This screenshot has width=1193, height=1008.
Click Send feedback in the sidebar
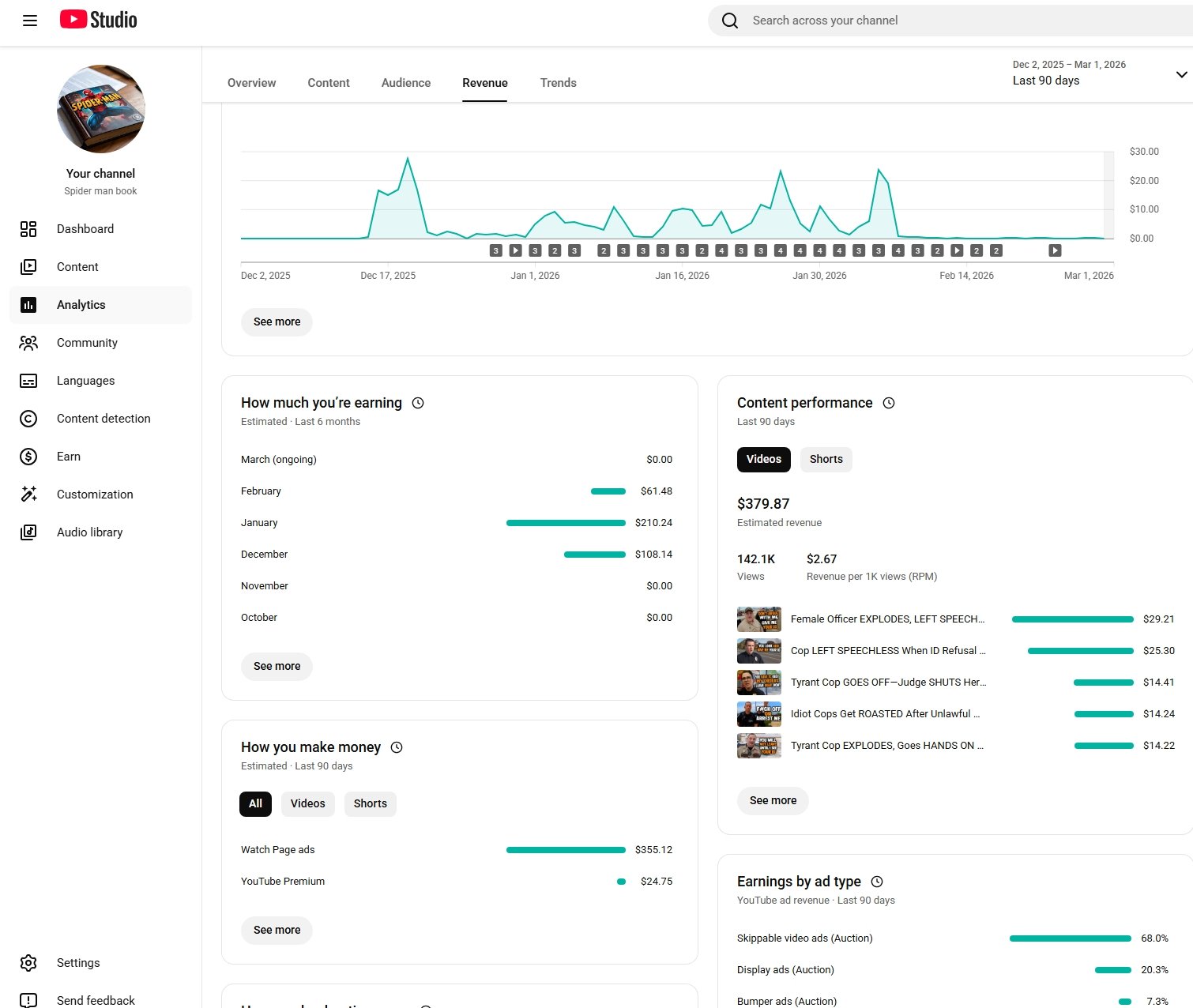95,1000
